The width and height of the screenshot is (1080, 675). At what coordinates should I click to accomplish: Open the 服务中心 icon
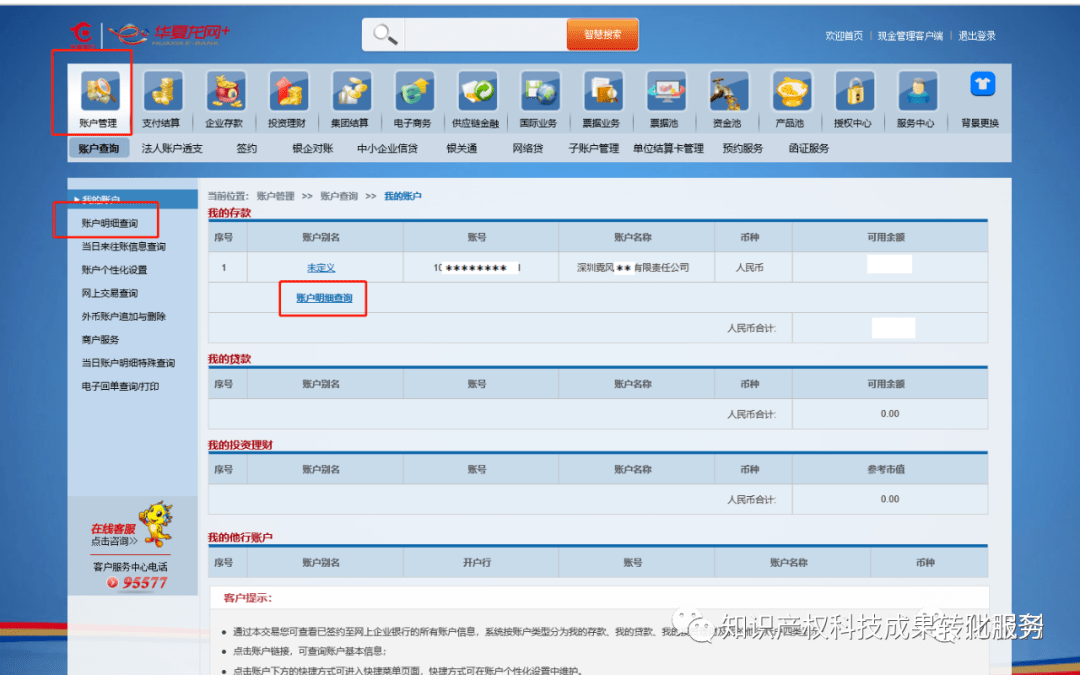(916, 98)
